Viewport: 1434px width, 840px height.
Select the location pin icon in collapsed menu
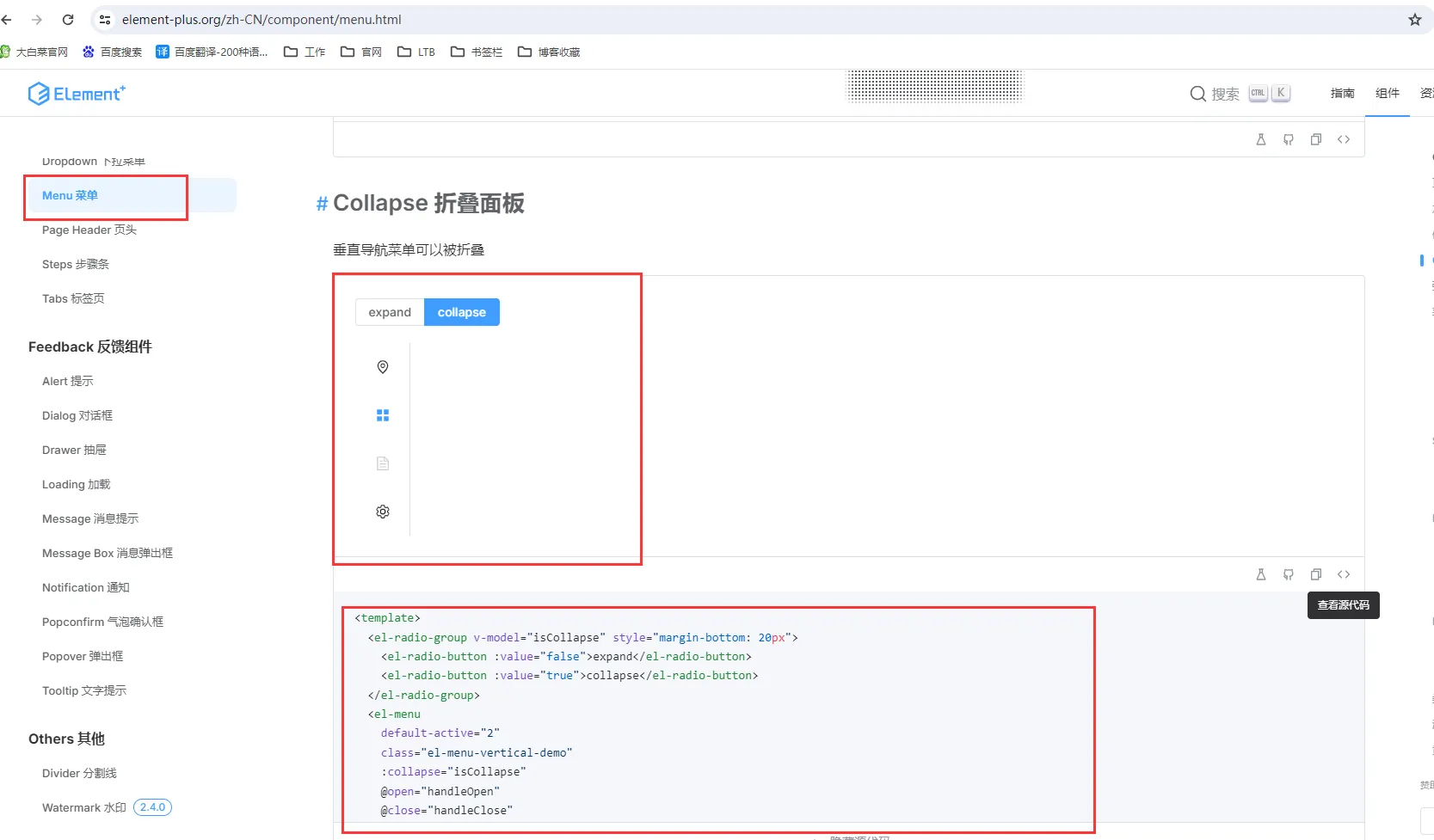pyautogui.click(x=382, y=367)
